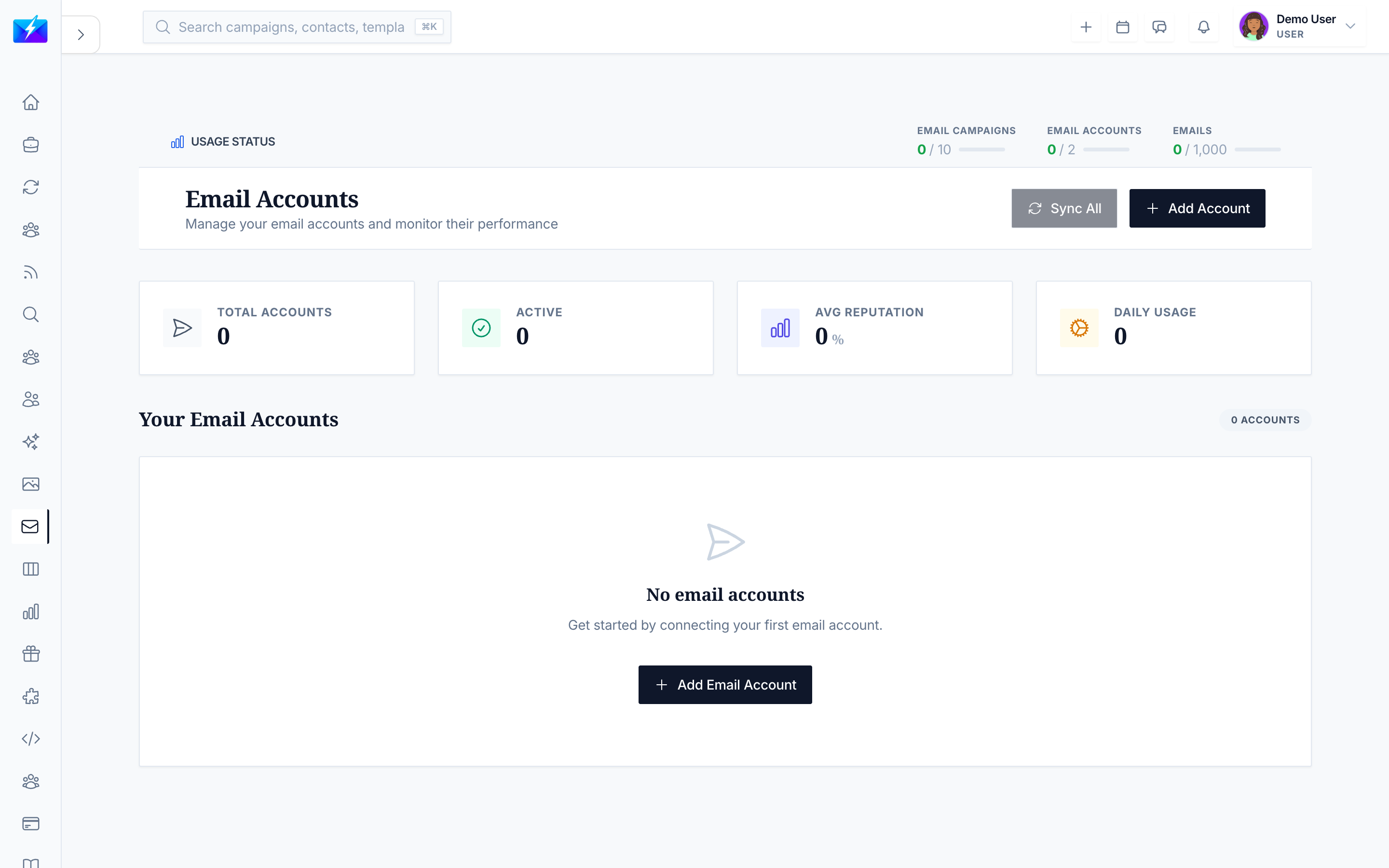Click the 0 ACCOUNTS badge

1265,420
